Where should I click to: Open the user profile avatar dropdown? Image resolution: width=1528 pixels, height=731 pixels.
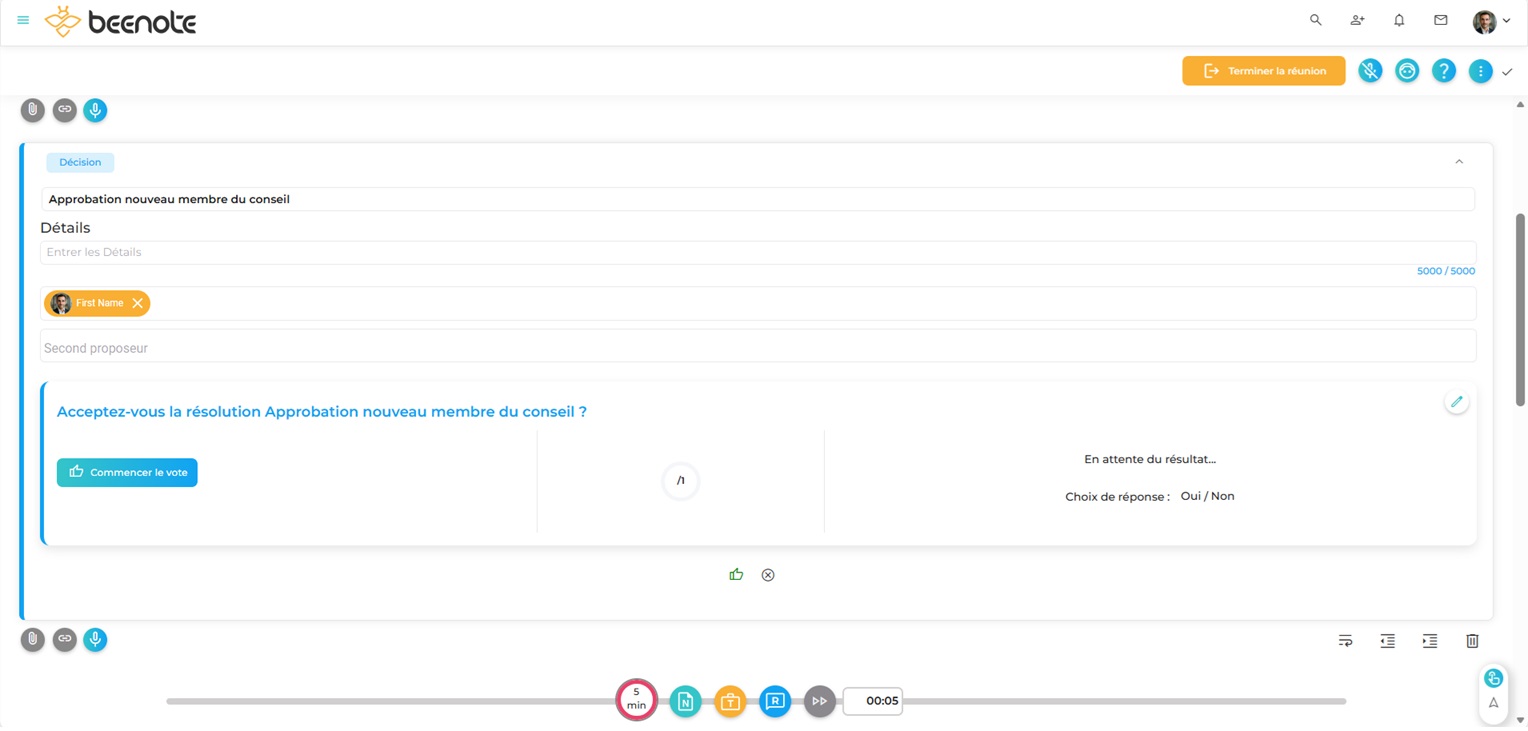pos(1491,21)
